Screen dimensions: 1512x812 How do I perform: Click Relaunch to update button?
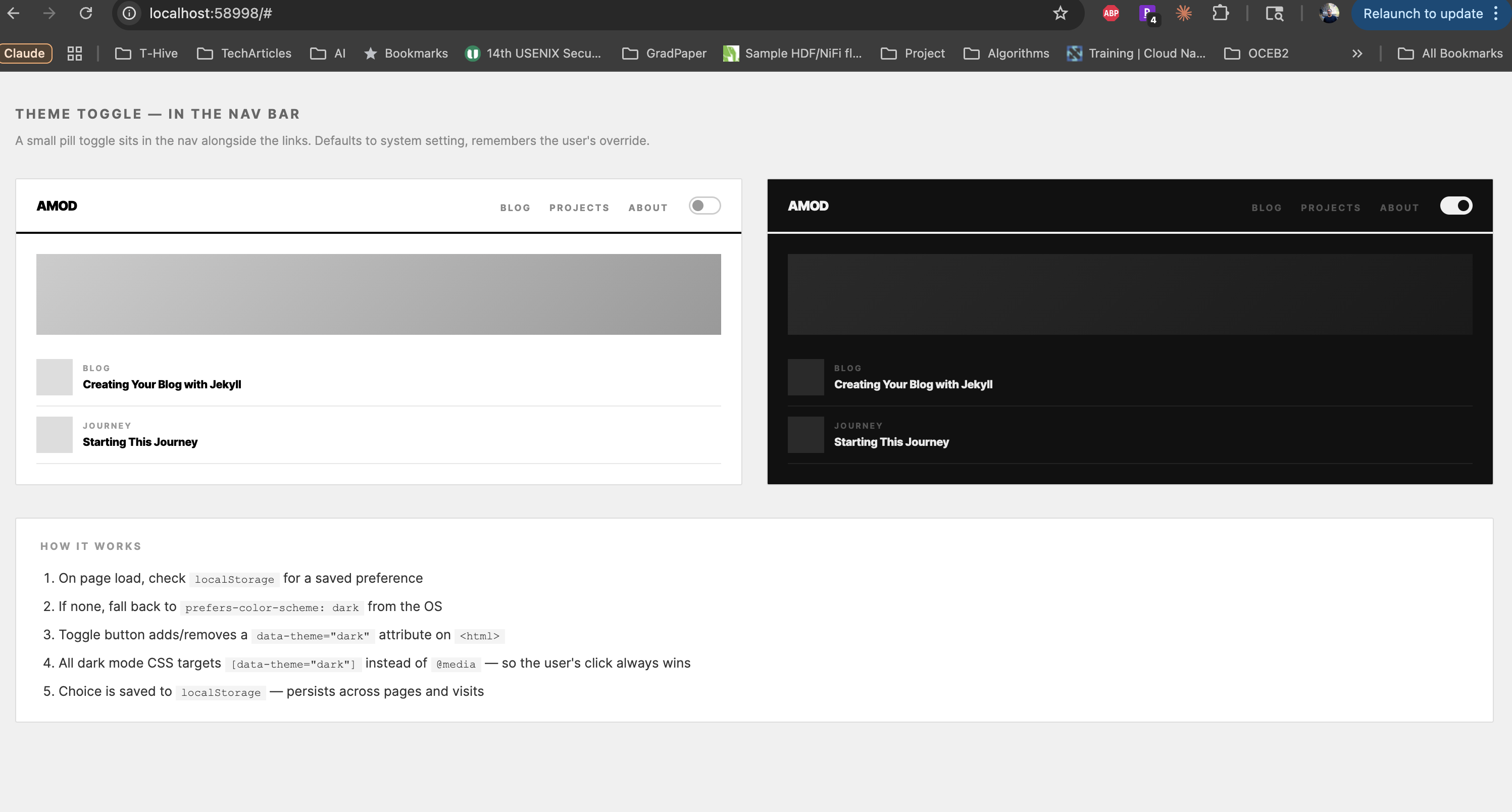tap(1423, 14)
